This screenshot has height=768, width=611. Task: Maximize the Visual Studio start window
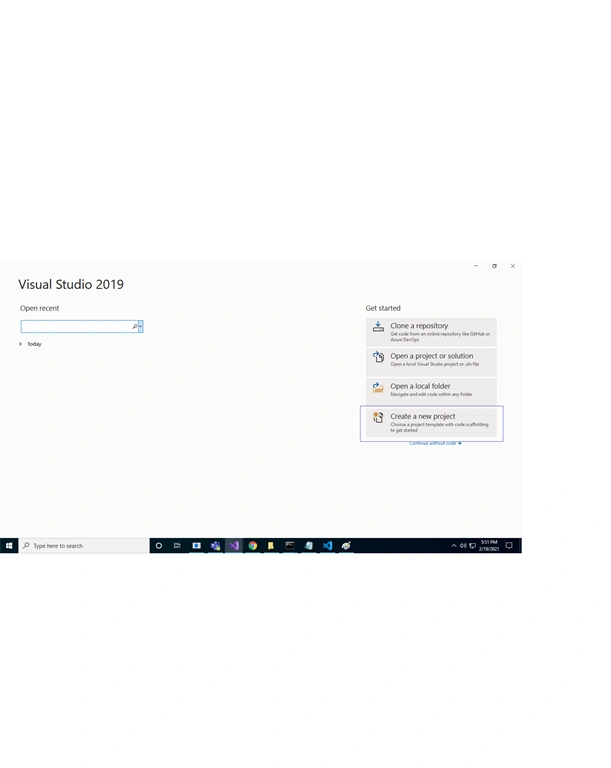point(494,266)
